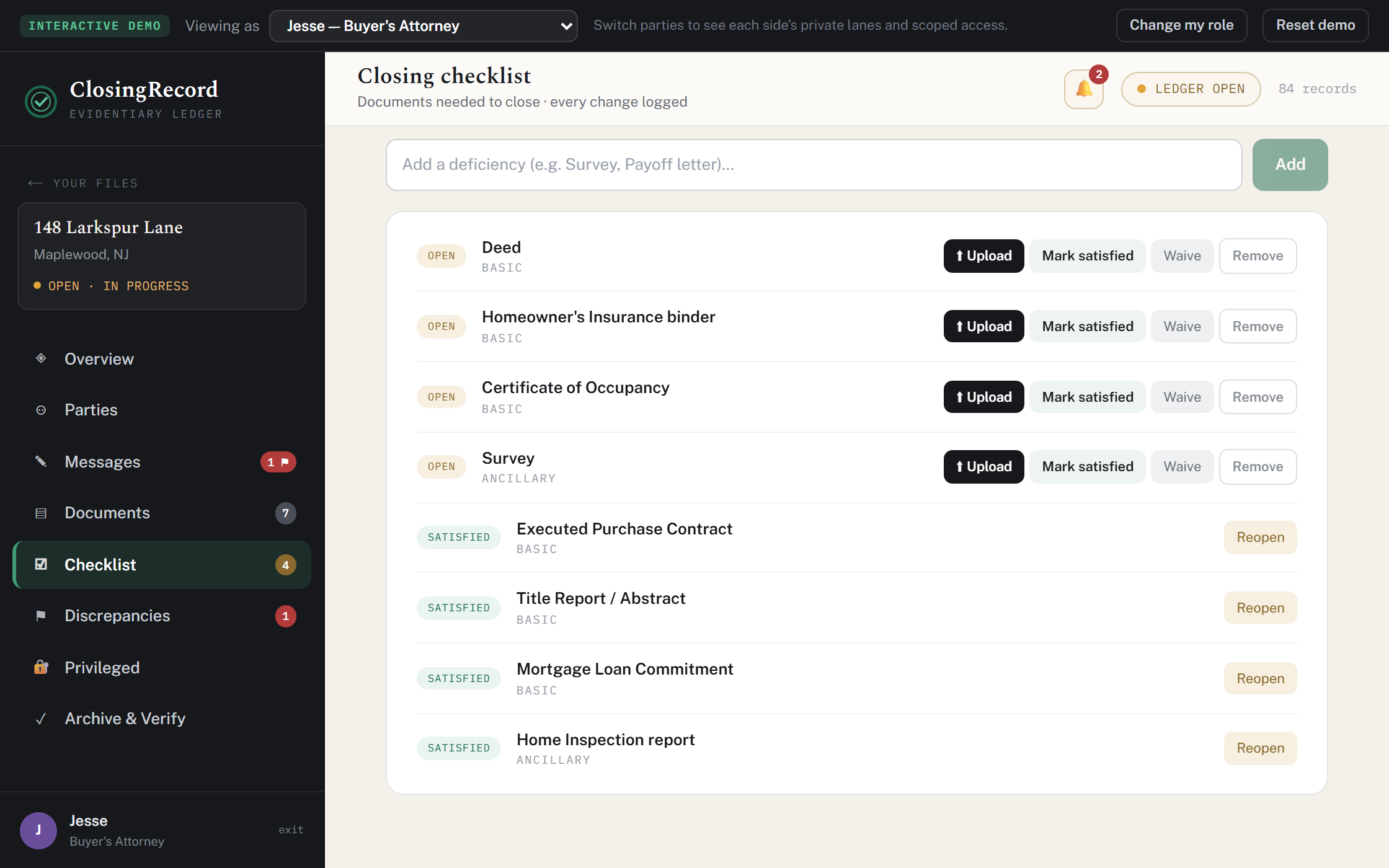This screenshot has height=868, width=1389.
Task: Waive the Survey item
Action: click(x=1182, y=467)
